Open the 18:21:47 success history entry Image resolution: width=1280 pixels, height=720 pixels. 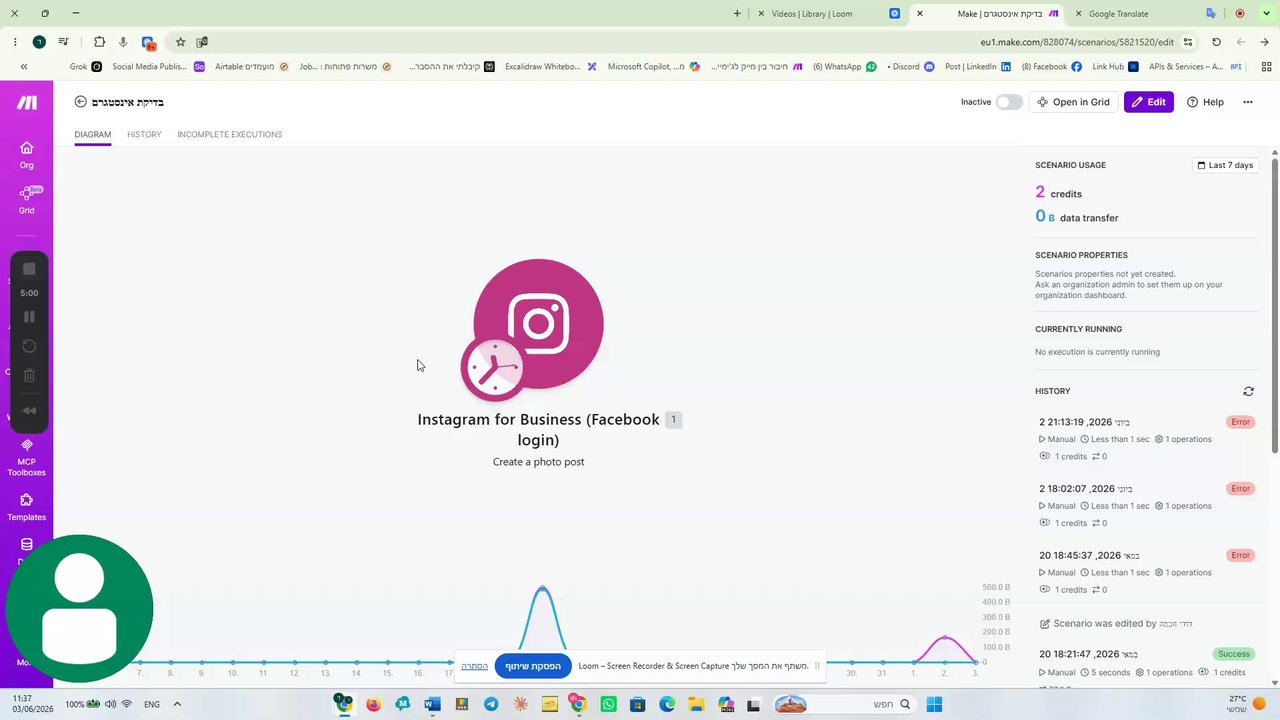[x=1146, y=663]
